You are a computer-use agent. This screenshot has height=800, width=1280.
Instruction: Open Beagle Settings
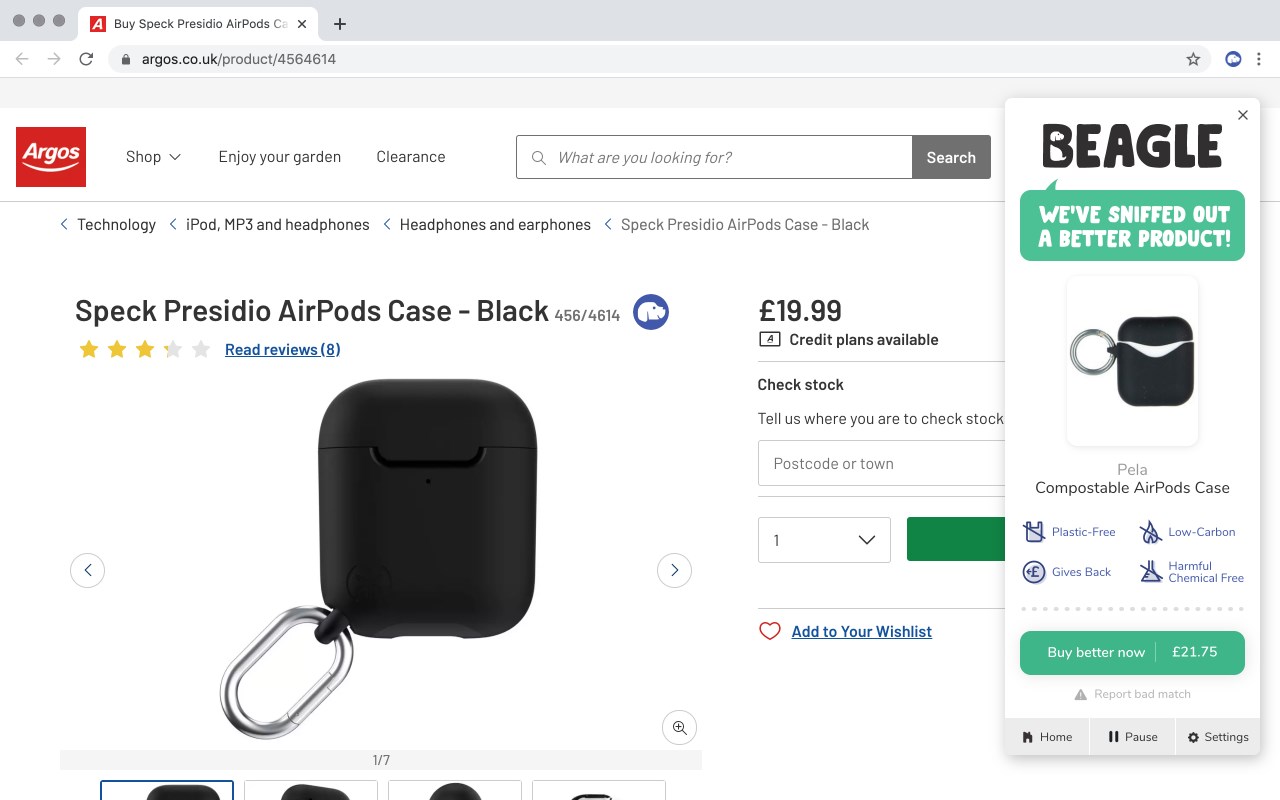pos(1217,737)
